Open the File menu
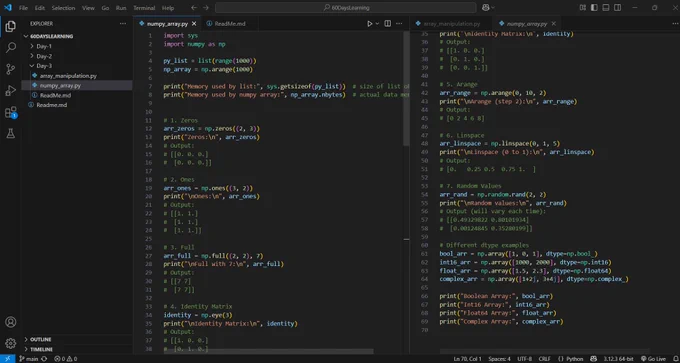This screenshot has width=680, height=363. (23, 8)
